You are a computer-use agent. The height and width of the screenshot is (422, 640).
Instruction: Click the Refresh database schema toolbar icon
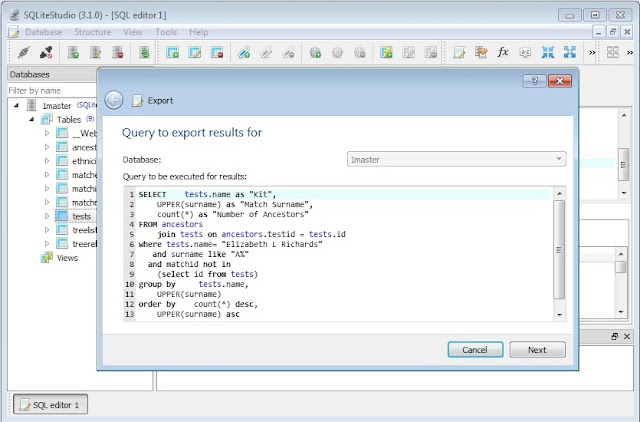click(x=144, y=52)
